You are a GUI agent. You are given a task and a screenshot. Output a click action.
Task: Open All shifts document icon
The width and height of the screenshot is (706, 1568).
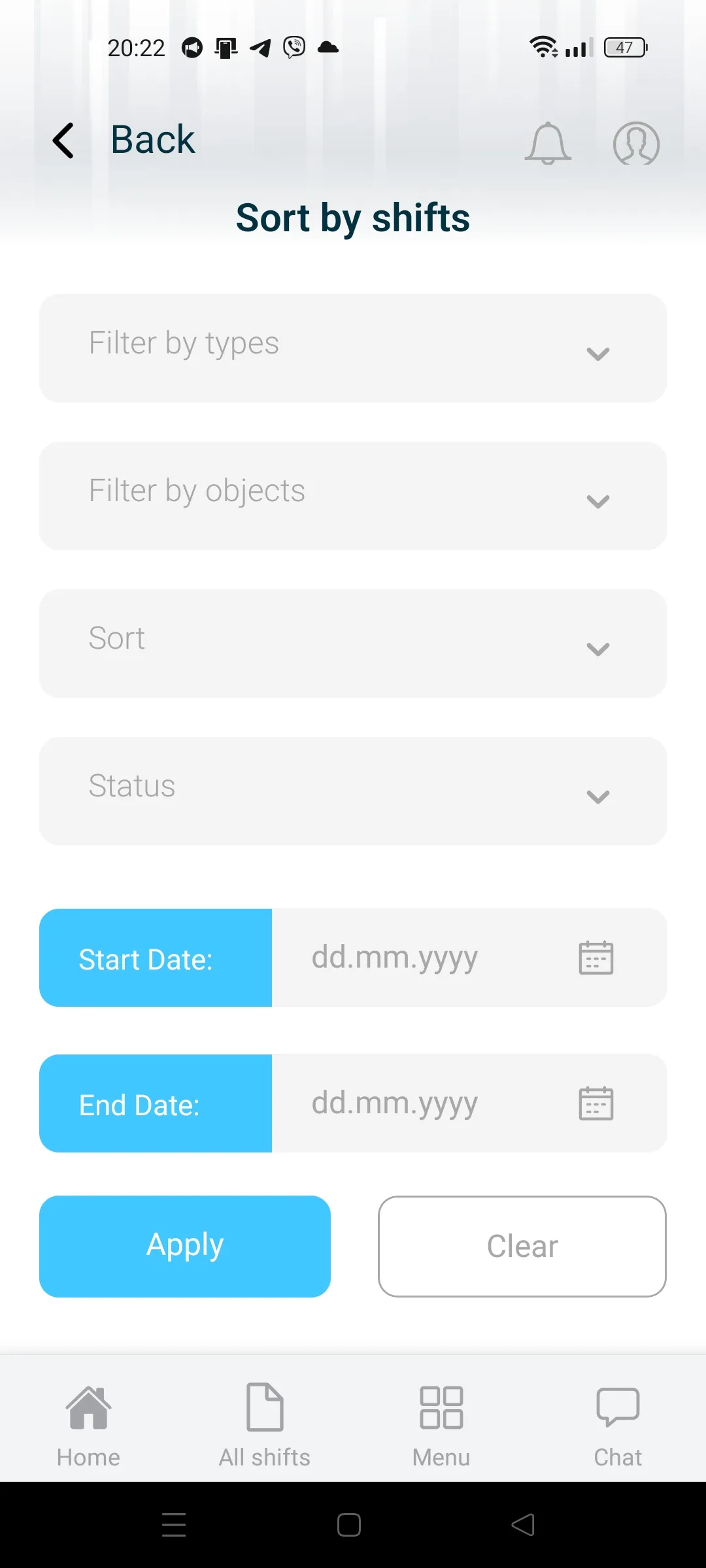[x=265, y=1407]
